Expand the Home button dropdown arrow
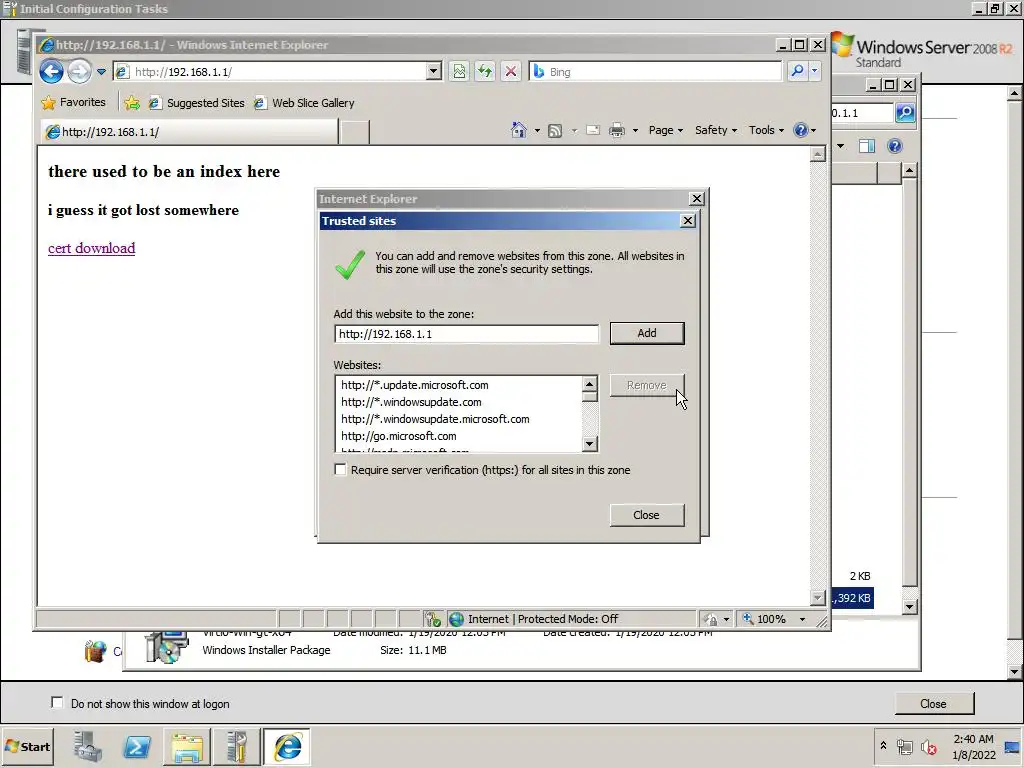Viewport: 1024px width, 768px height. tap(537, 131)
